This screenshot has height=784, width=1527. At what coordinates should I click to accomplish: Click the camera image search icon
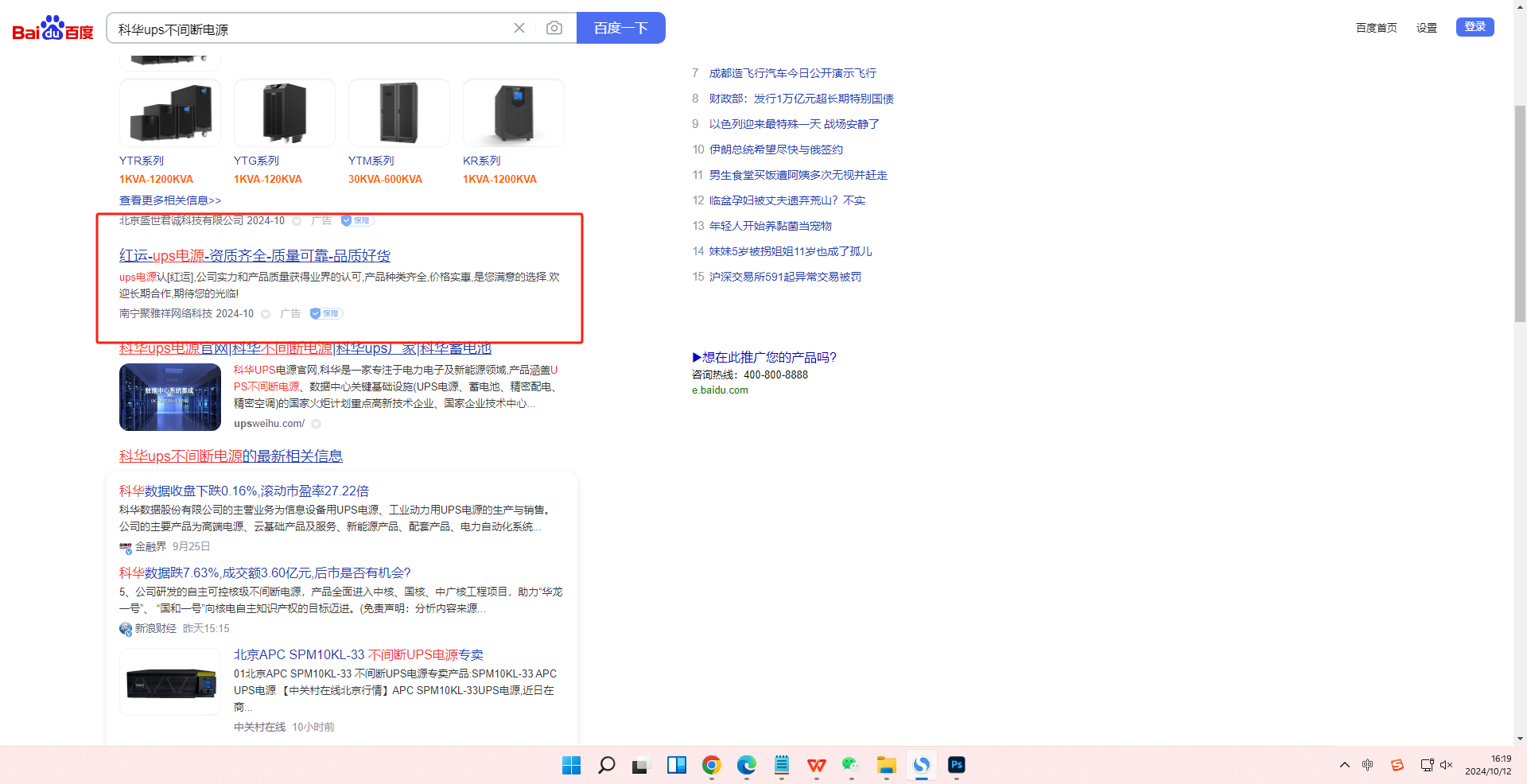point(554,29)
